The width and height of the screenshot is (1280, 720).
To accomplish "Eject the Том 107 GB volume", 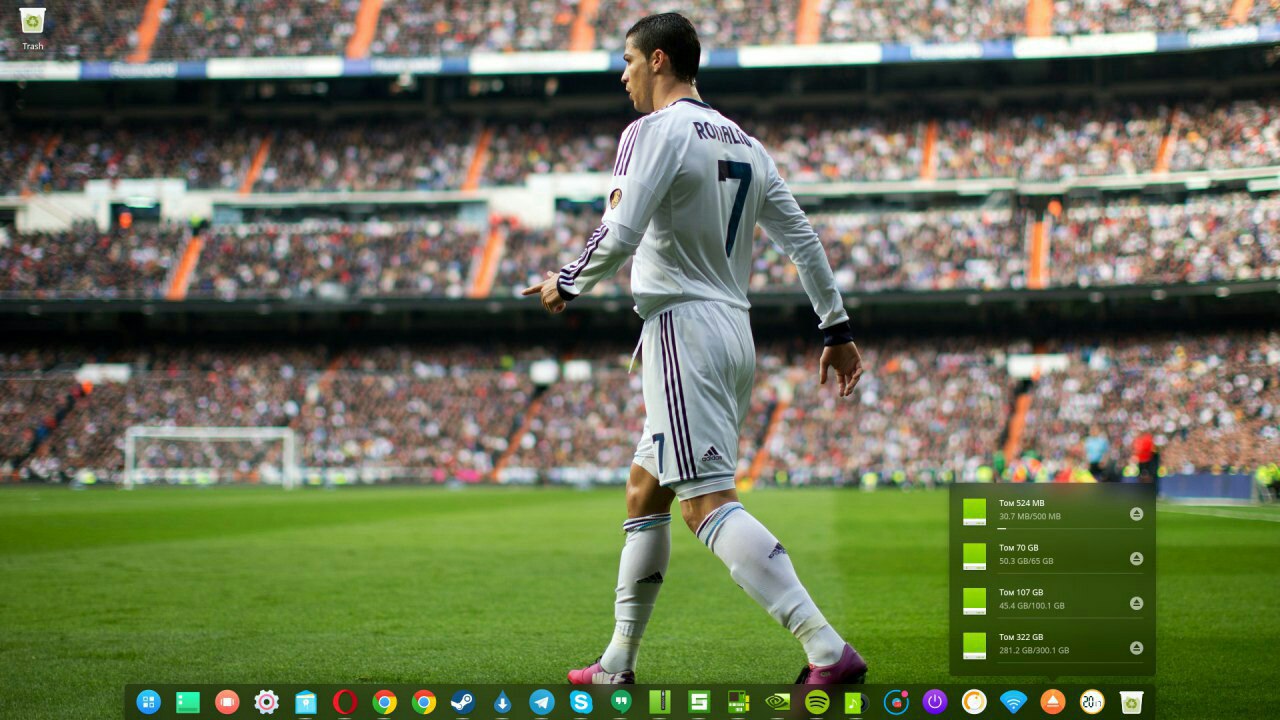I will tap(1136, 603).
